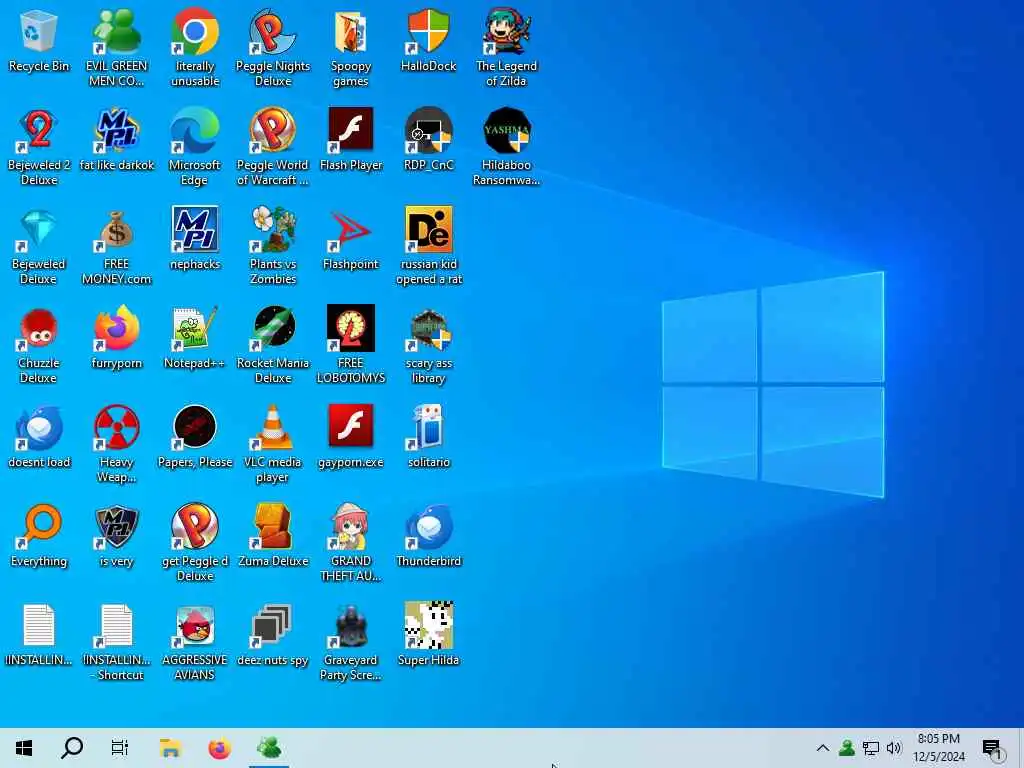
Task: Select the FREE MONEY.com money bag icon
Action: coord(117,247)
